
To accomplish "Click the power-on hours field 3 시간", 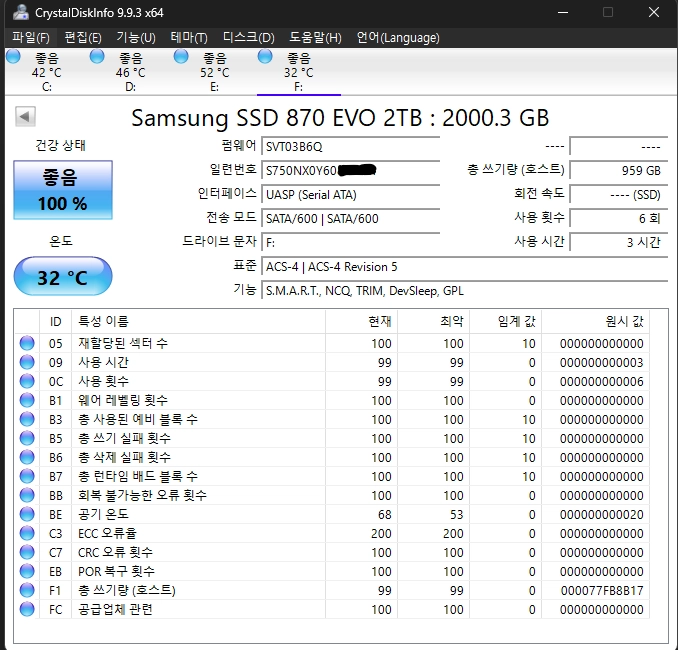I will 619,243.
